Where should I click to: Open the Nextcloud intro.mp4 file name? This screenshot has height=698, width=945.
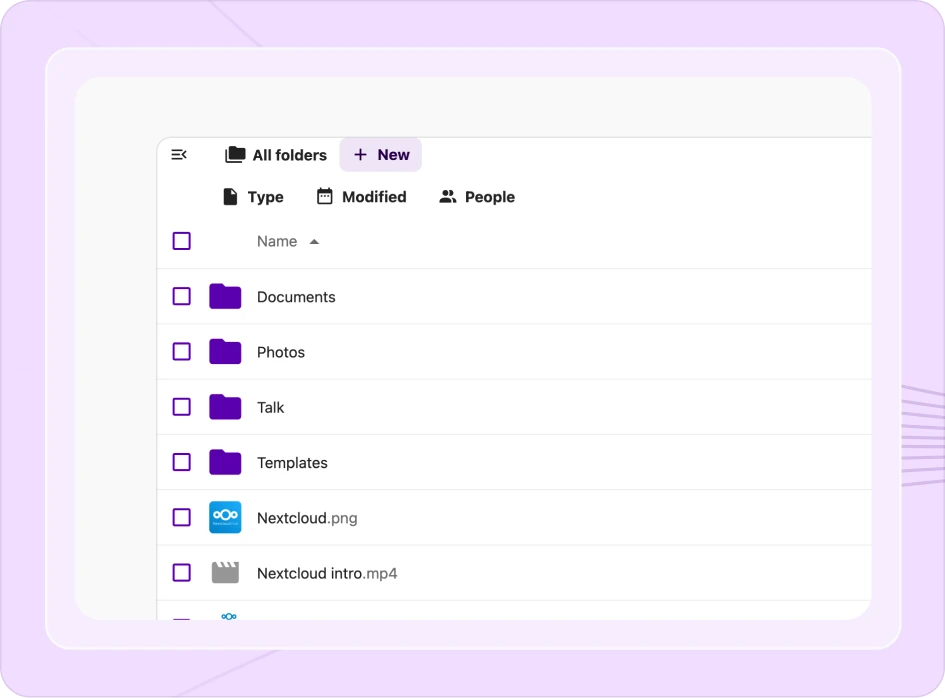coord(327,573)
